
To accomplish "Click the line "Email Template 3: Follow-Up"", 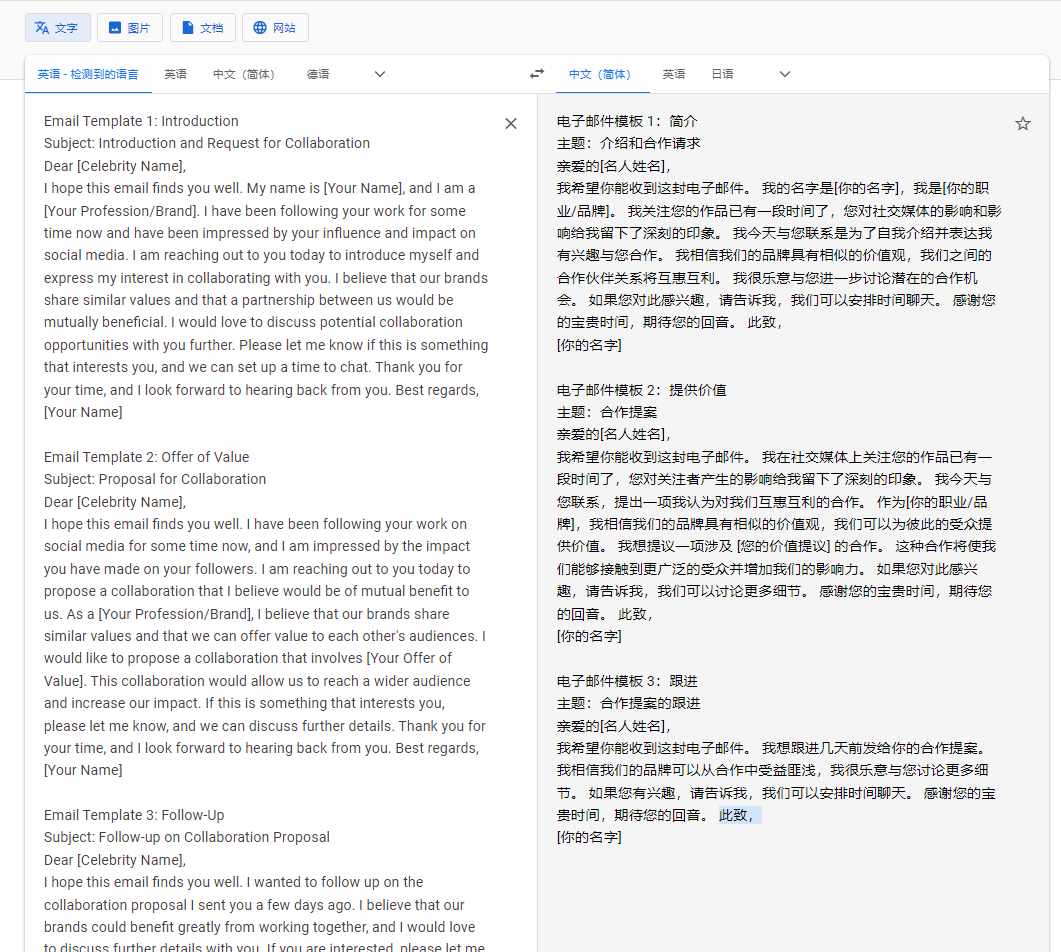I will tap(134, 815).
